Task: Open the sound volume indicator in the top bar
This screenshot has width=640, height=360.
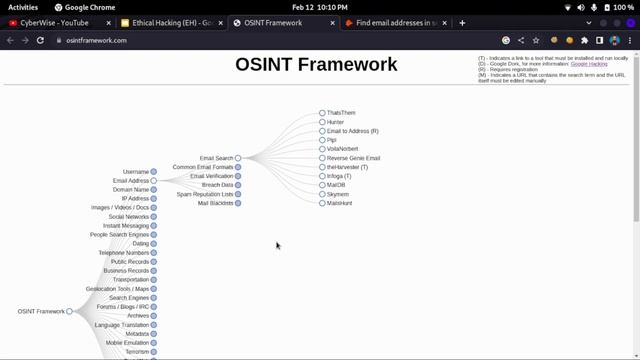Action: (581, 7)
